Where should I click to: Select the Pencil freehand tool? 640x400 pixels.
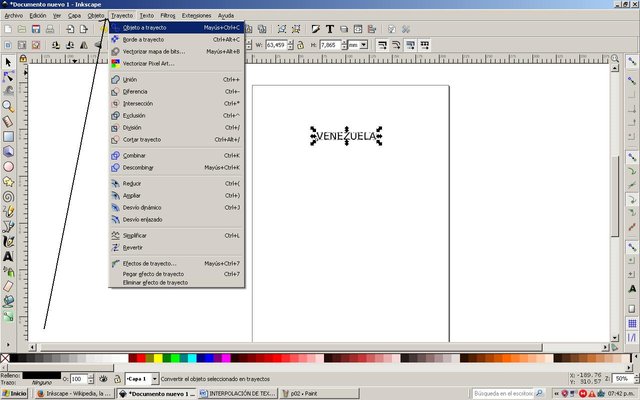coord(8,211)
